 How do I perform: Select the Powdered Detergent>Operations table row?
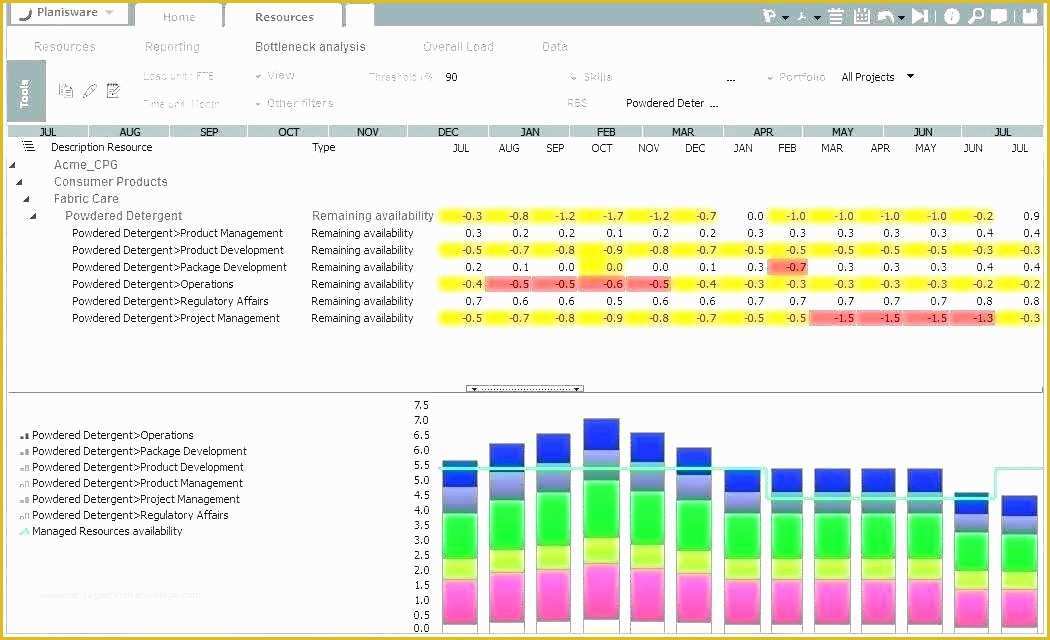pyautogui.click(x=525, y=285)
